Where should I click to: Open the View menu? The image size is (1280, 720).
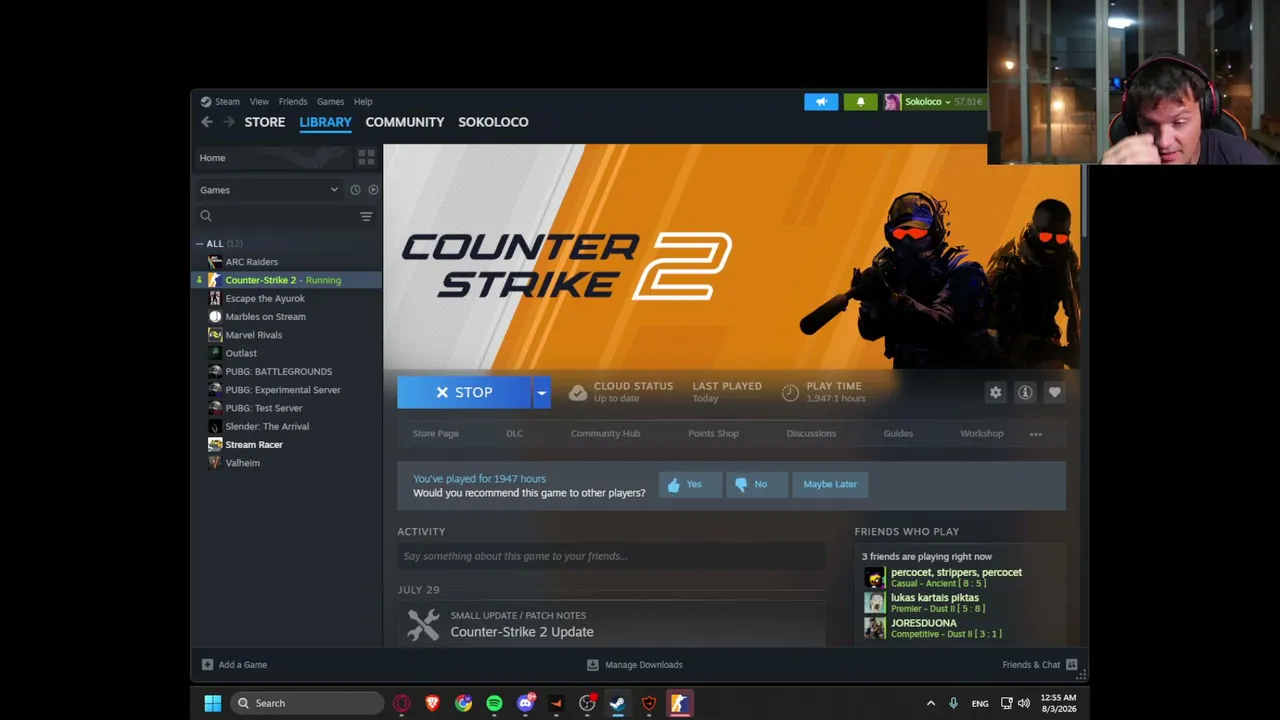click(x=259, y=102)
